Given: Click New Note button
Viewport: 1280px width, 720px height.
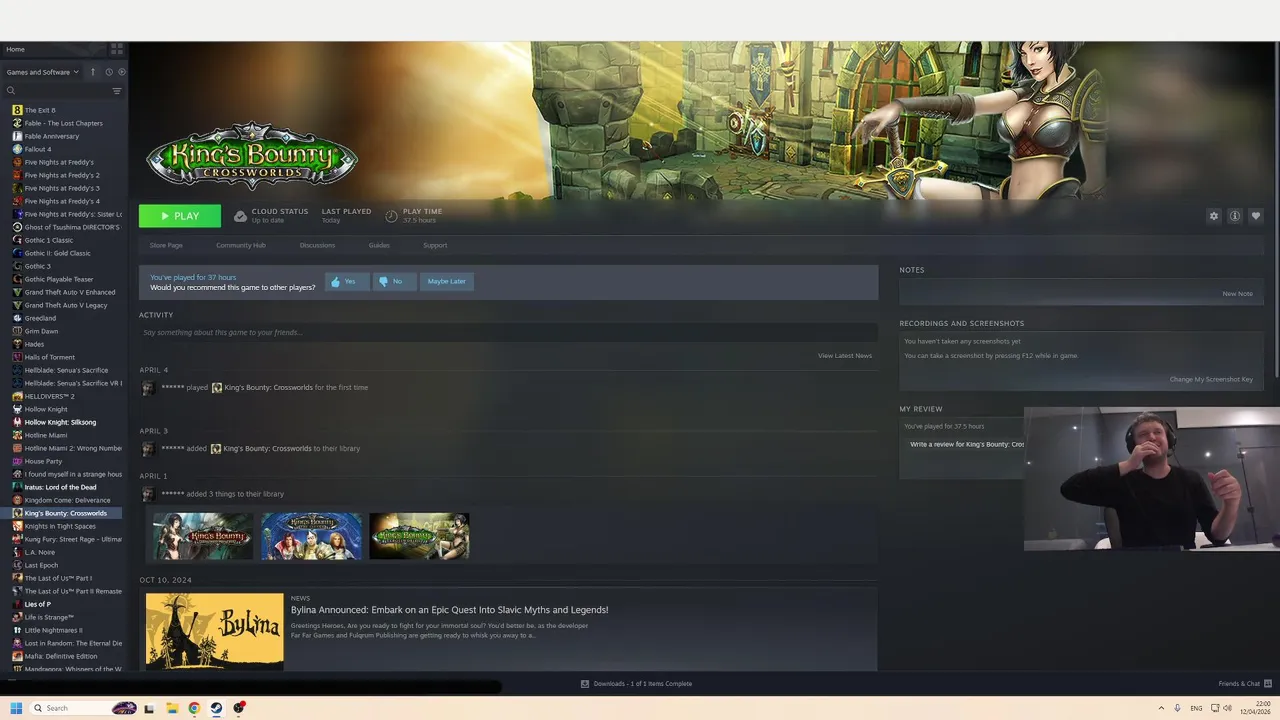Looking at the screenshot, I should (1237, 294).
